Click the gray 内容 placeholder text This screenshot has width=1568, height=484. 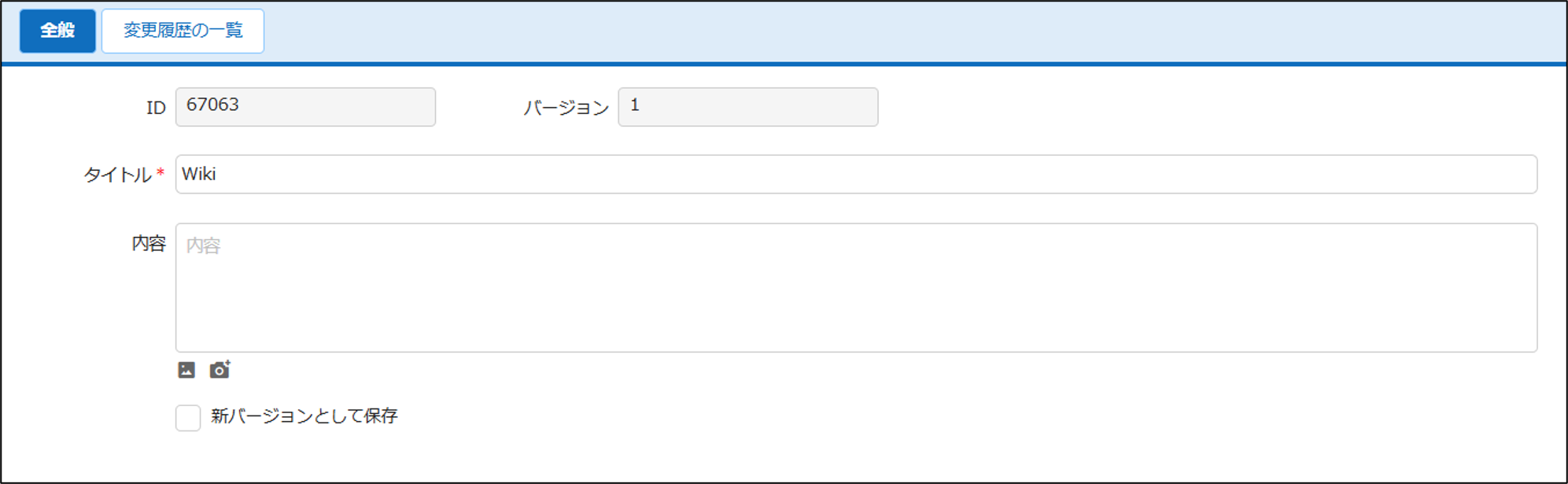pos(203,246)
